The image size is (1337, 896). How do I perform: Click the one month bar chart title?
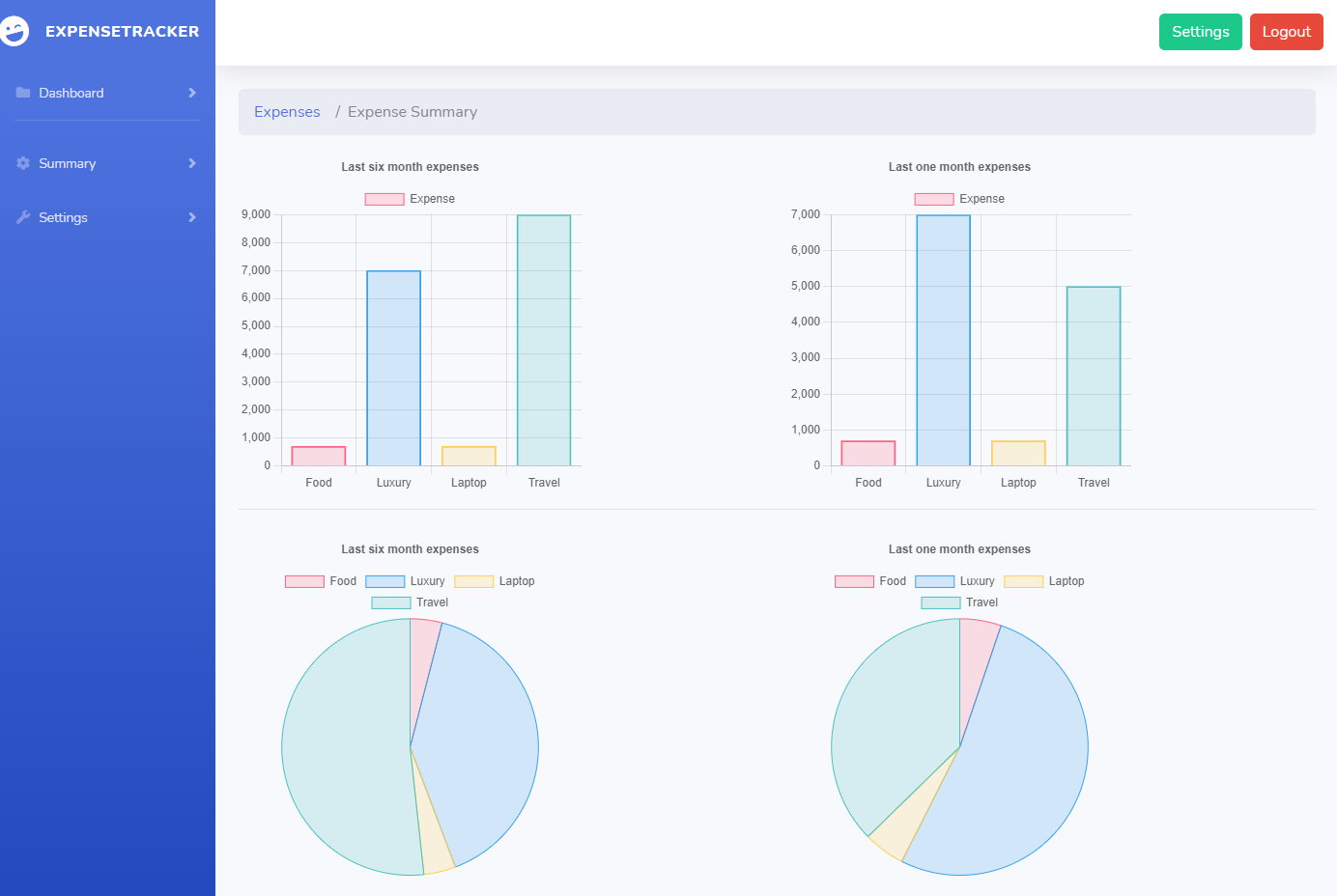(x=959, y=167)
